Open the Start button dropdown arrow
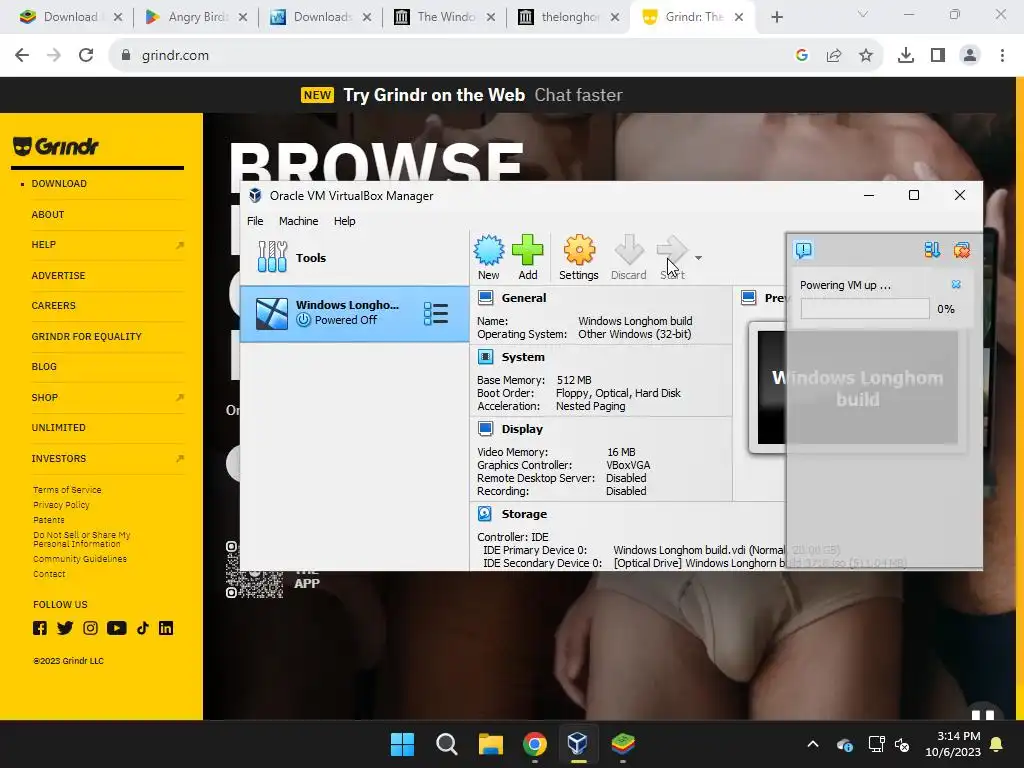The height and width of the screenshot is (768, 1024). click(698, 258)
